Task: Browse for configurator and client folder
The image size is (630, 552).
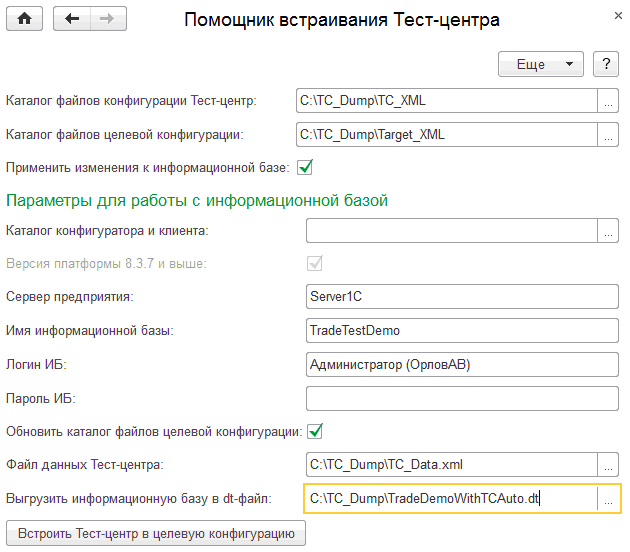Action: 608,231
